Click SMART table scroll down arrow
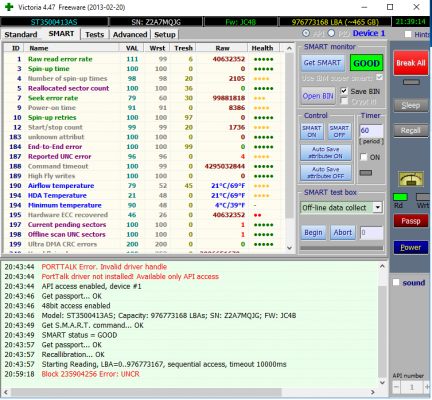Viewport: 432px width, 400px height. [289, 248]
